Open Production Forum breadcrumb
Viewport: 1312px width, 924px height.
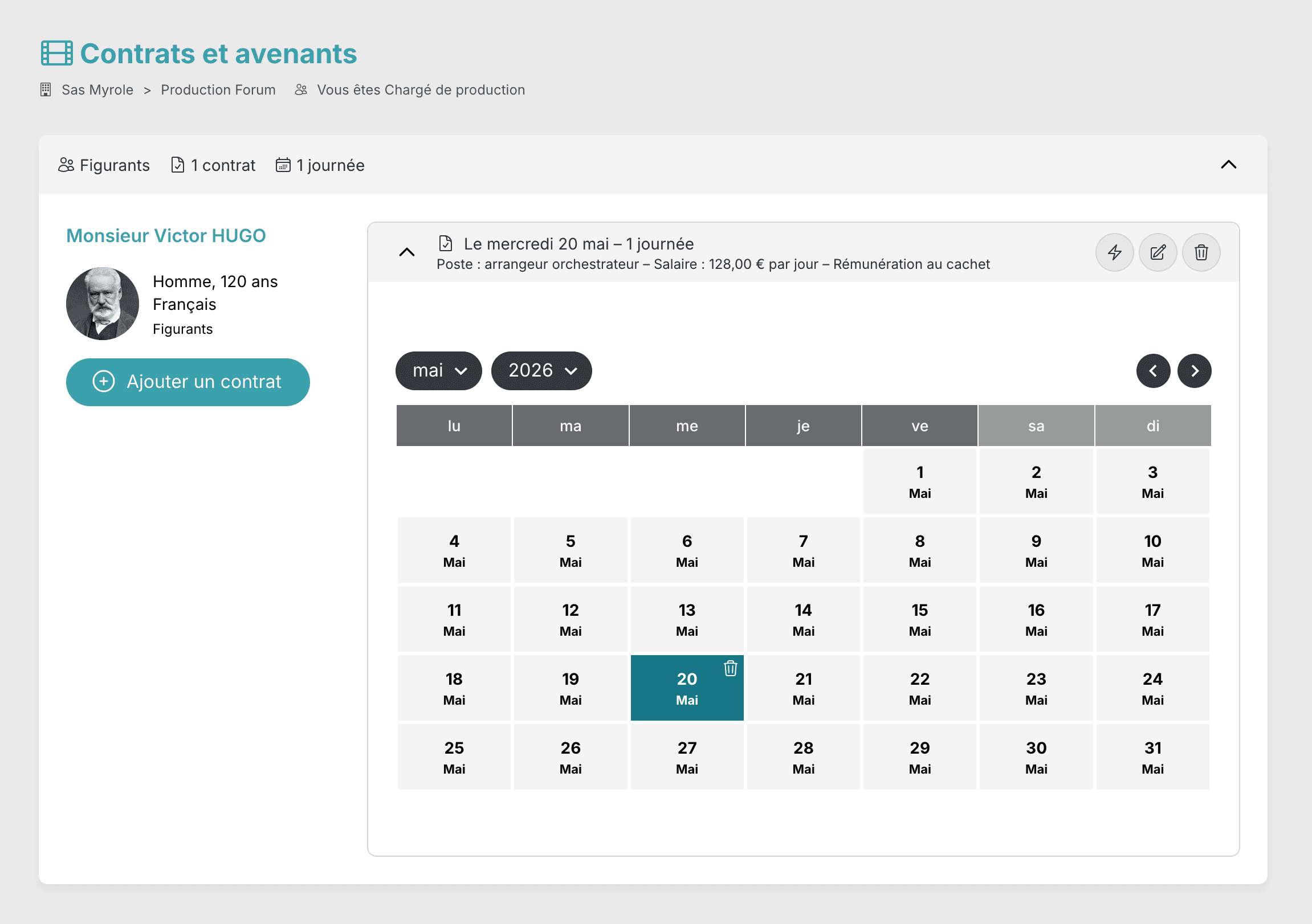tap(218, 89)
